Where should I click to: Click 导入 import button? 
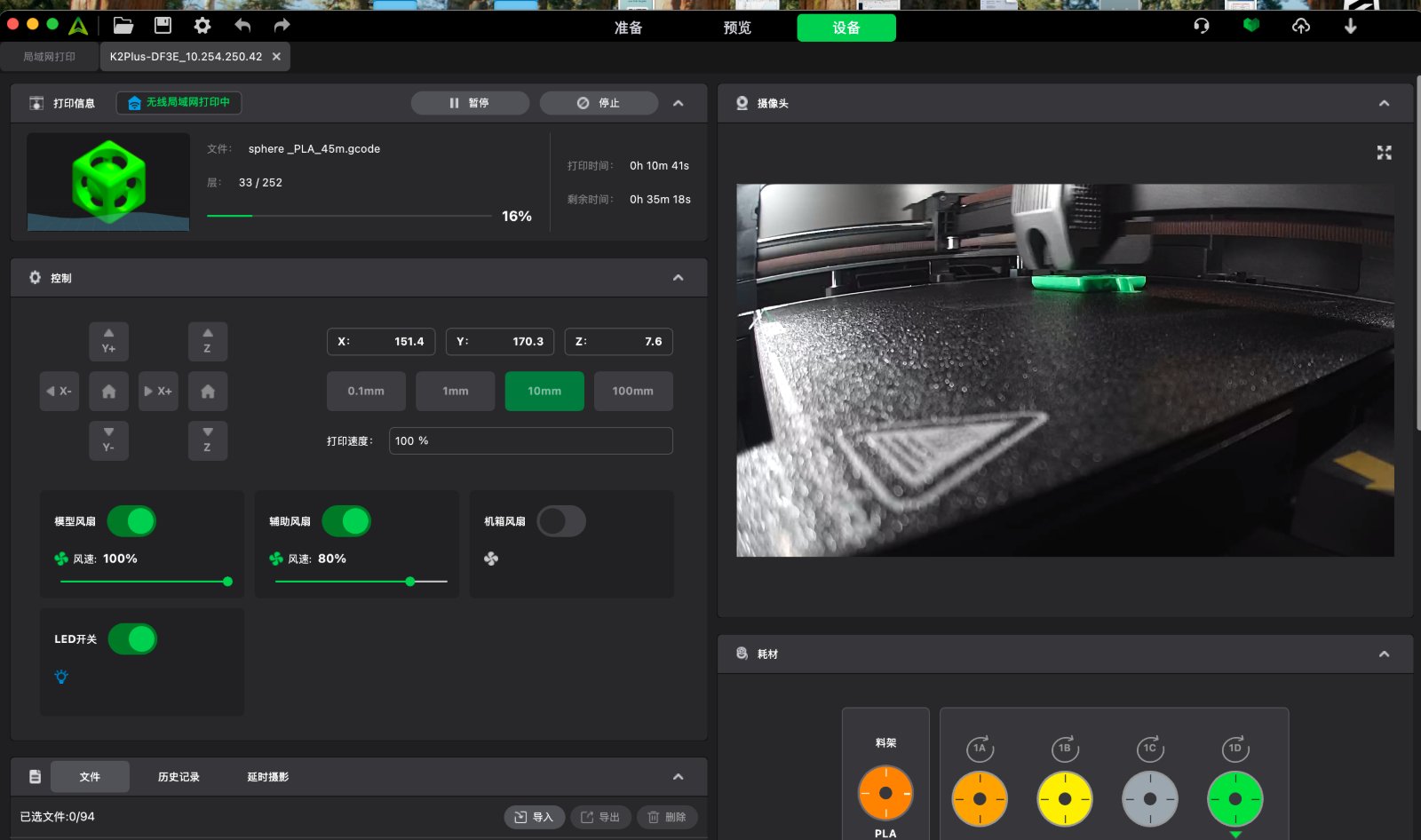534,817
